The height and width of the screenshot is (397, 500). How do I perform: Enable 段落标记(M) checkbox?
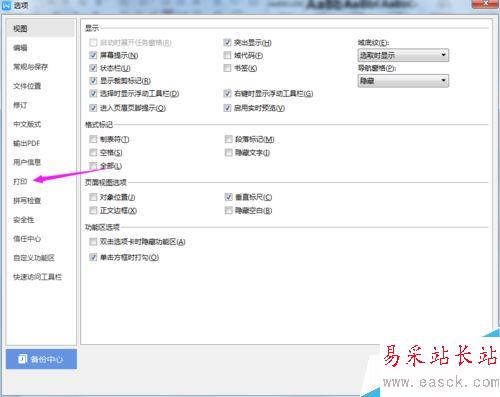point(228,139)
